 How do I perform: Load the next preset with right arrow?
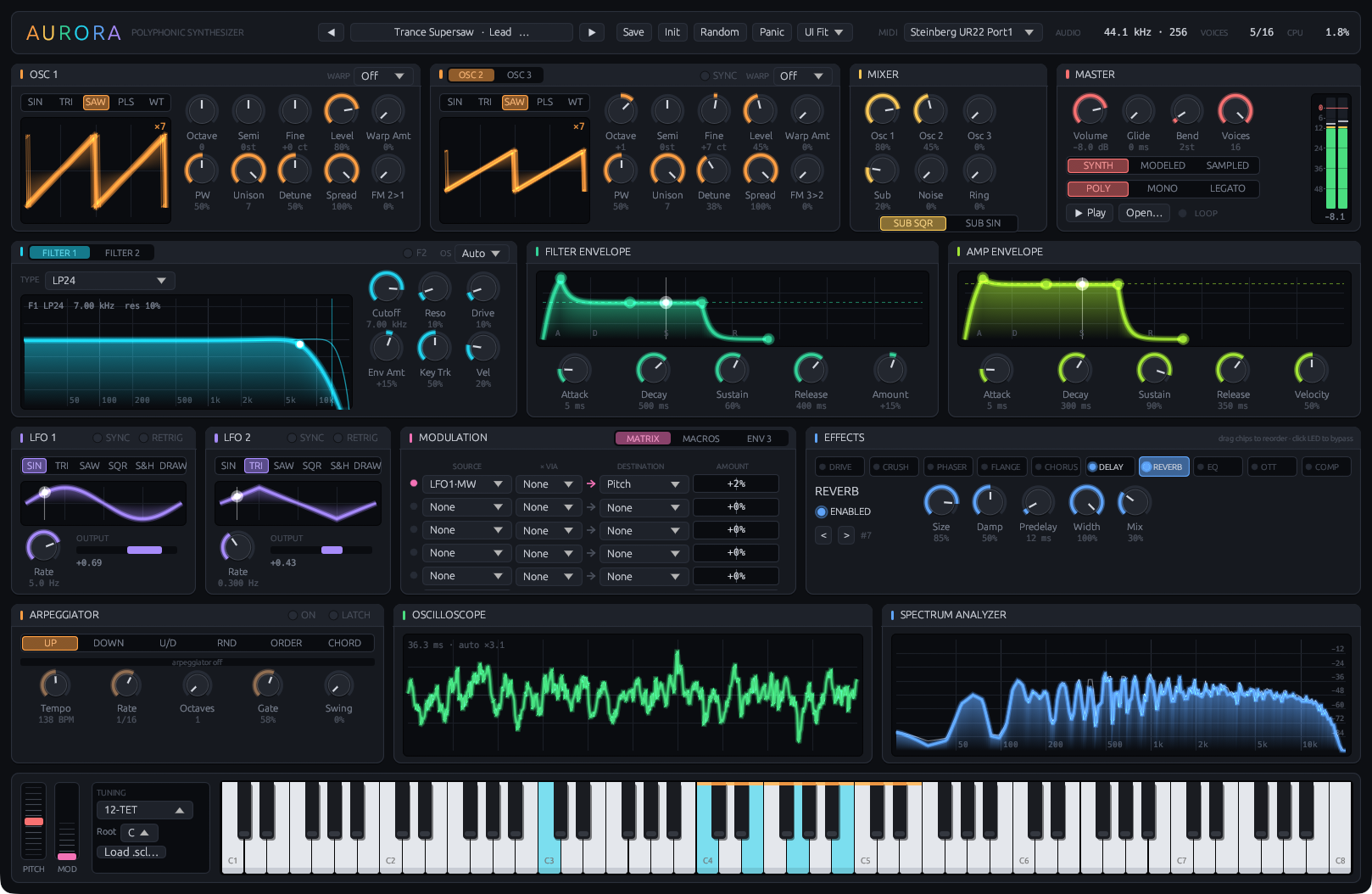tap(592, 32)
